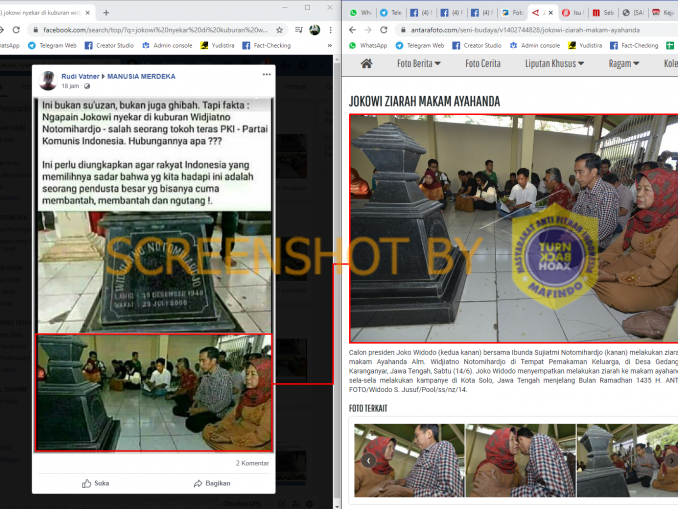Open Creator Studio bookmark in right browser
This screenshot has height=509, width=678.
click(x=477, y=45)
